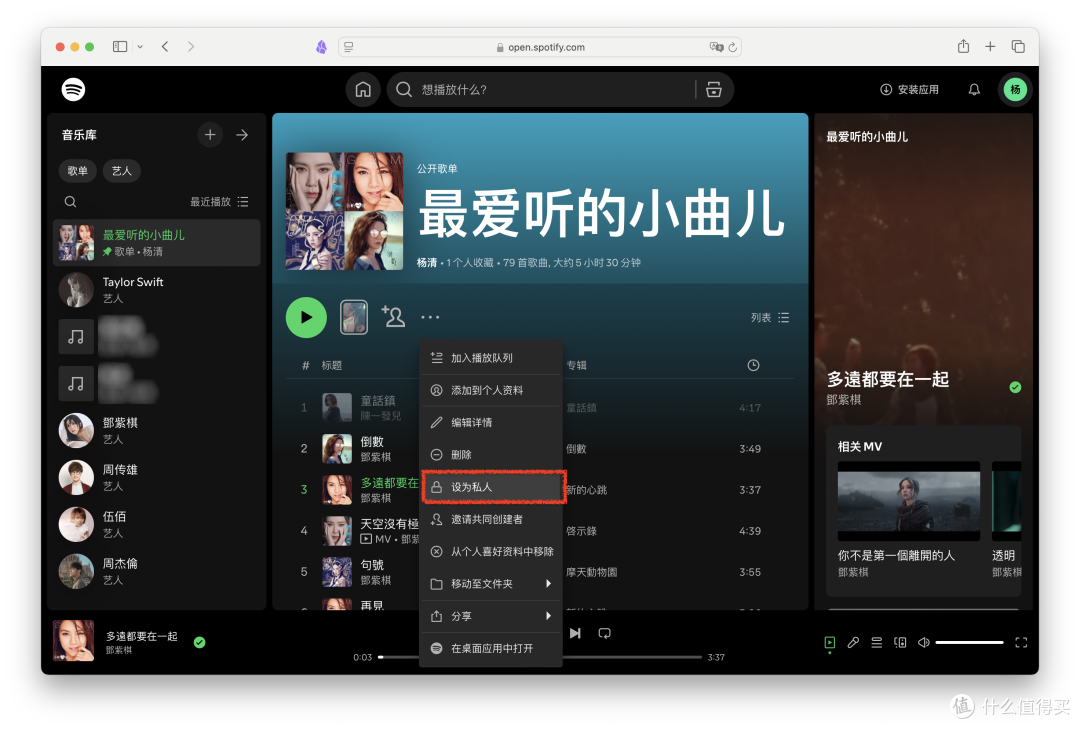The image size is (1080, 729).
Task: Toggle saved checkmark in bottom player
Action: (x=200, y=642)
